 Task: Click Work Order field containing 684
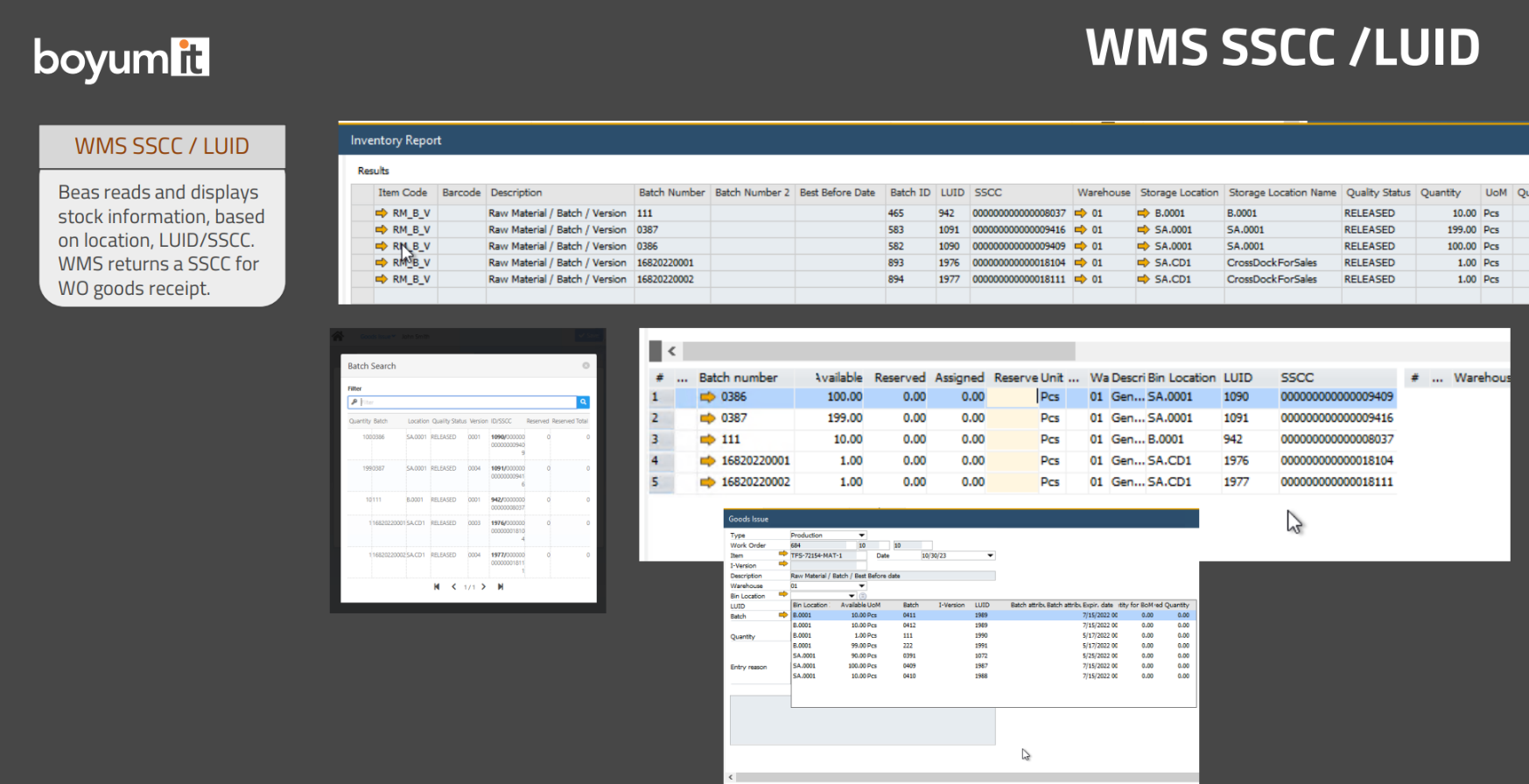[823, 545]
